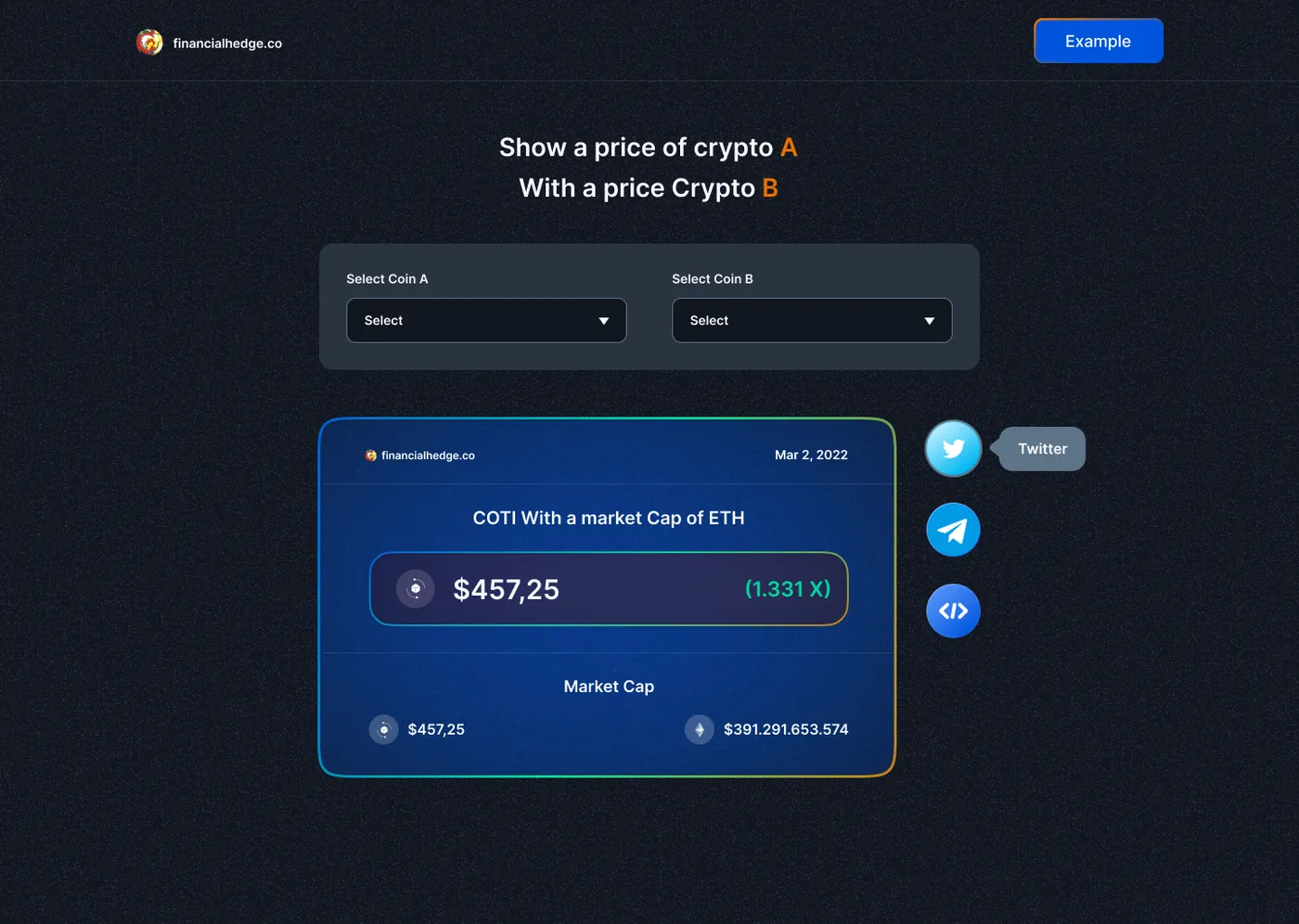Image resolution: width=1299 pixels, height=924 pixels.
Task: Click the large $457,25 price value
Action: 506,589
